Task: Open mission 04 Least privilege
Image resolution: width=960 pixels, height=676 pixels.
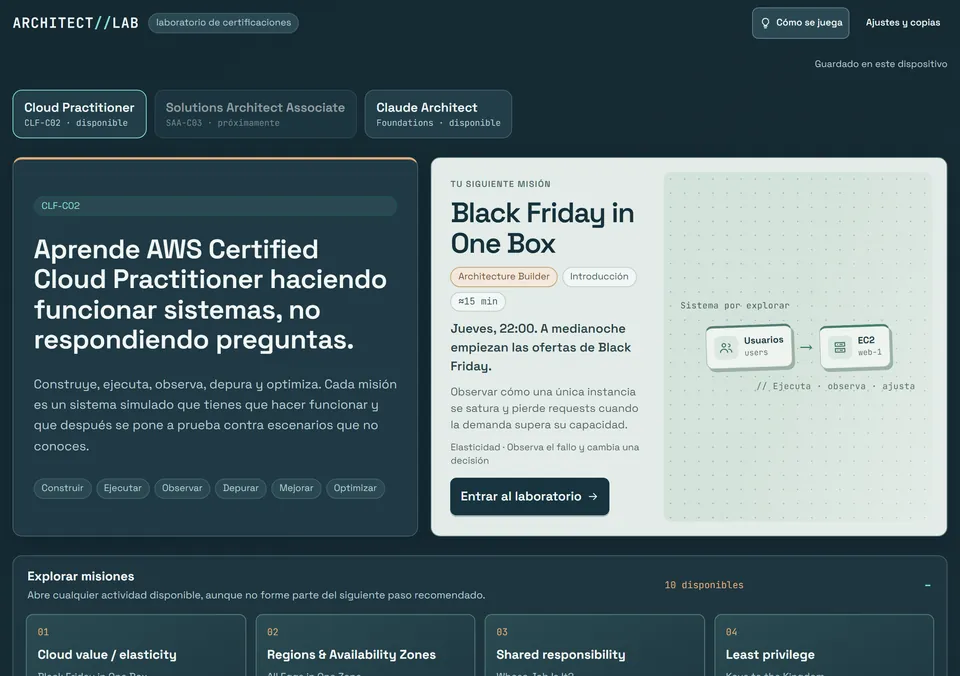Action: click(824, 645)
